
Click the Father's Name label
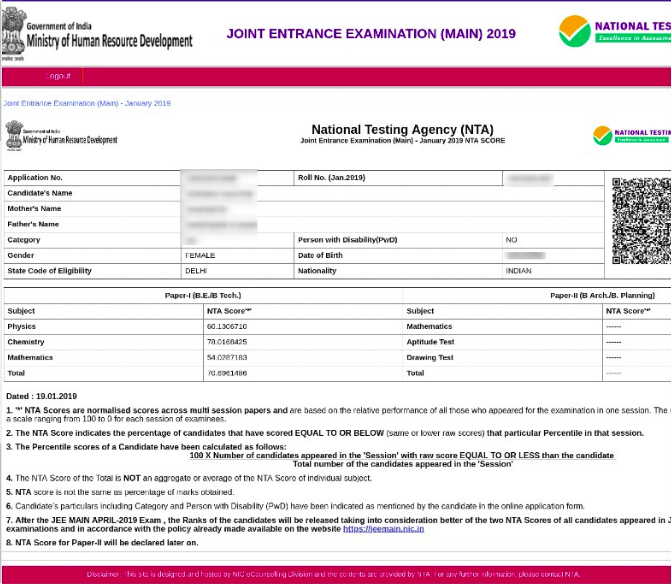tap(33, 224)
